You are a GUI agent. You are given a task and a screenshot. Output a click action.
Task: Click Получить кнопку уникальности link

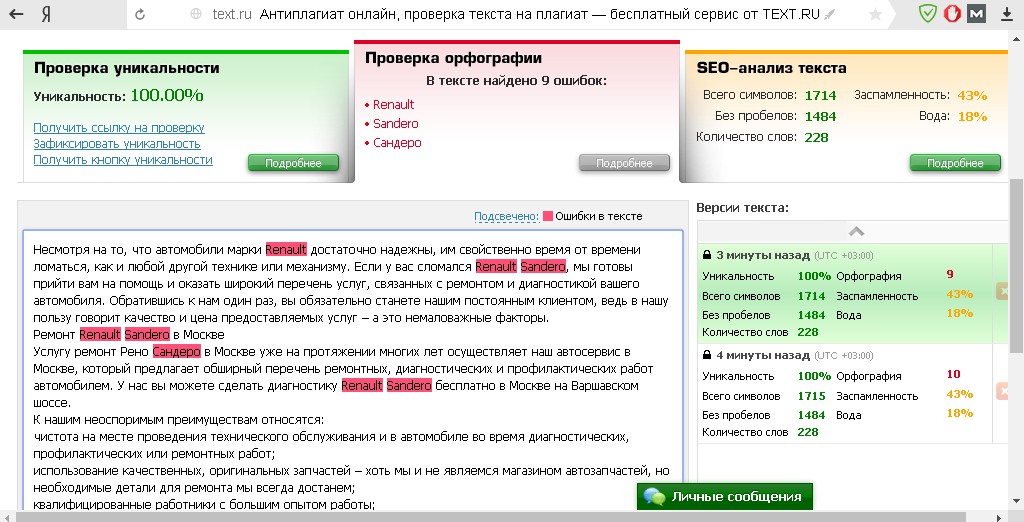pos(123,159)
